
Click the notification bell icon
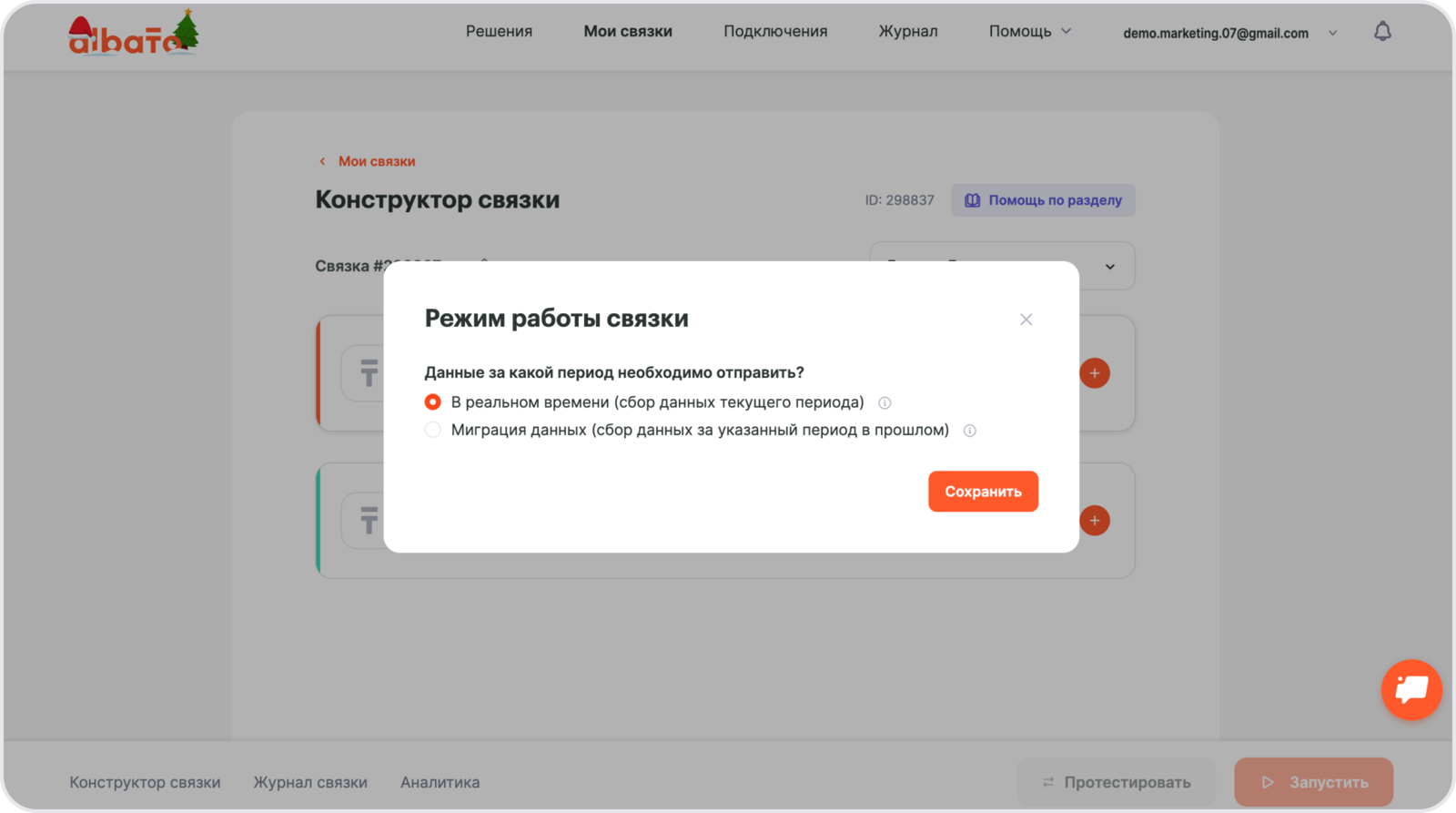click(x=1382, y=32)
